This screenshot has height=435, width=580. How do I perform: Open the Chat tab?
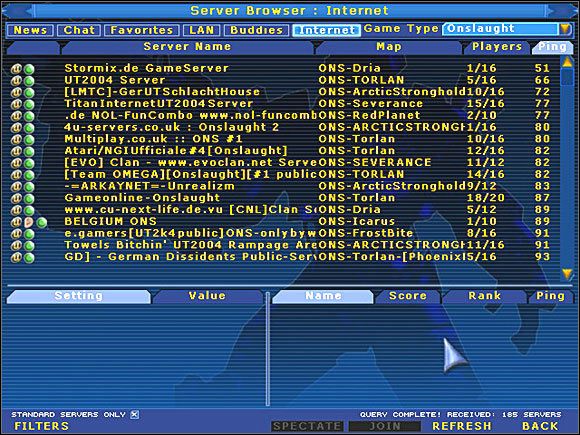pos(79,30)
